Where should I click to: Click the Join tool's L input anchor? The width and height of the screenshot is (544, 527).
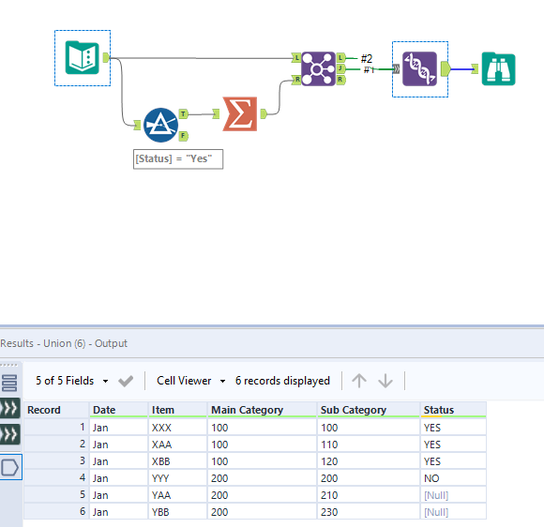(x=296, y=58)
